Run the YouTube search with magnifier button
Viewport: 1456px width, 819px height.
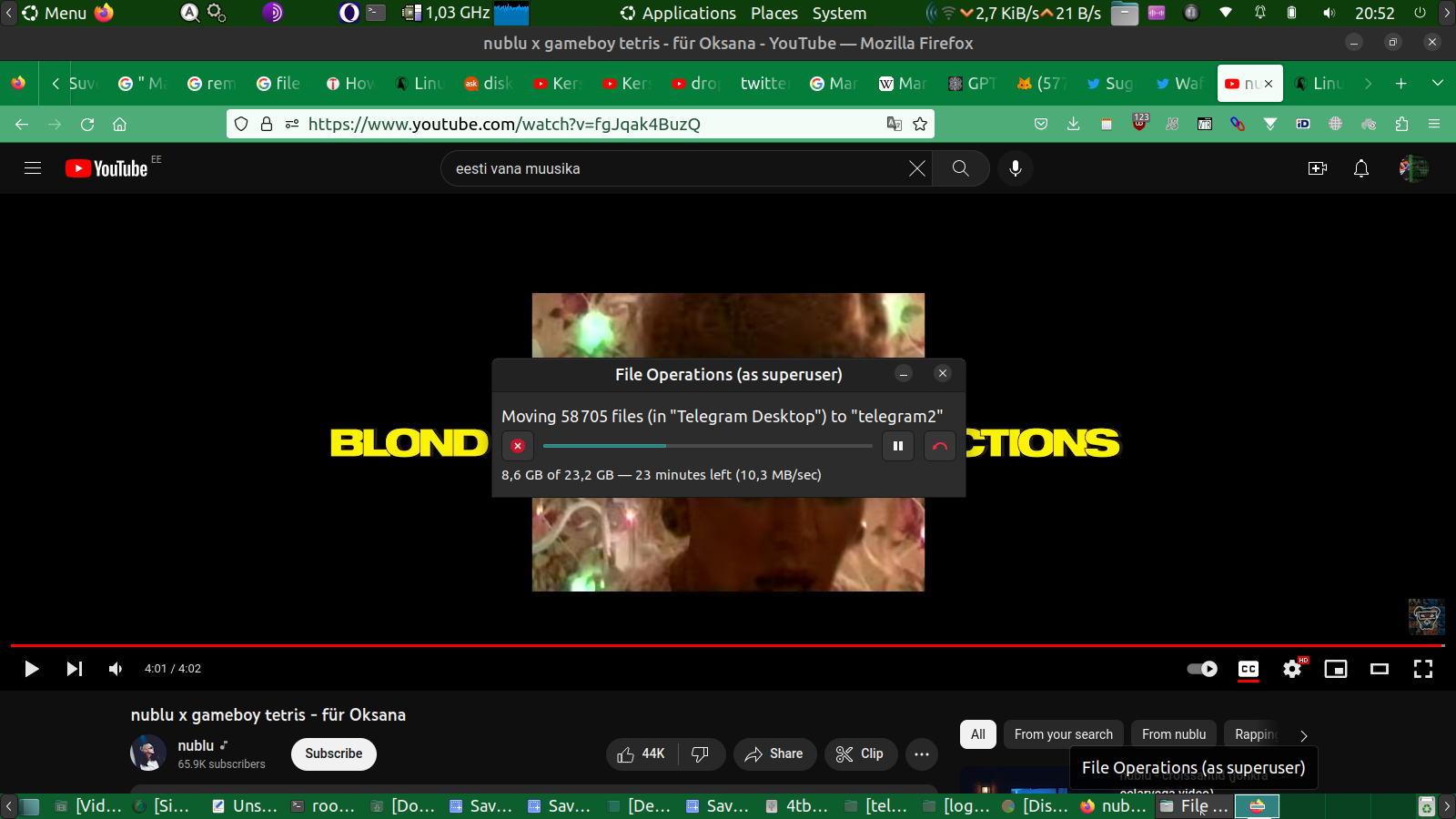click(x=960, y=168)
